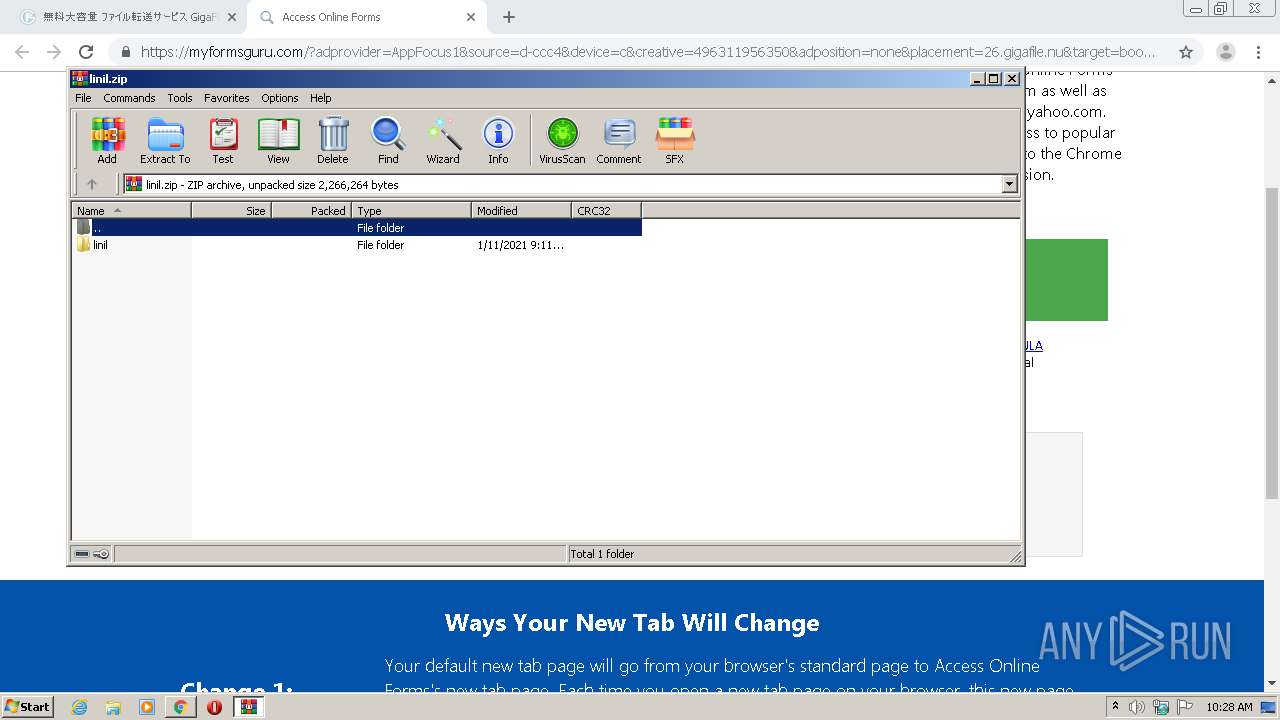Reload the current web page
1280x720 pixels.
tap(86, 52)
